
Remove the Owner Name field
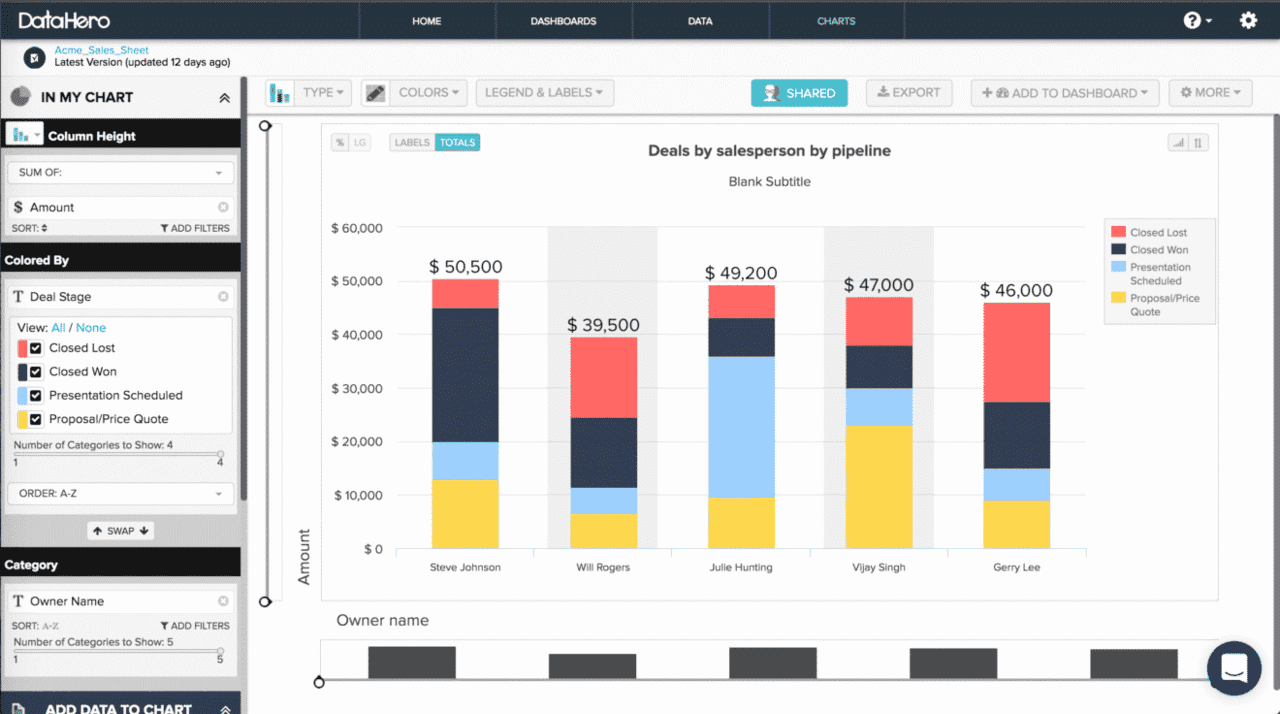click(223, 601)
